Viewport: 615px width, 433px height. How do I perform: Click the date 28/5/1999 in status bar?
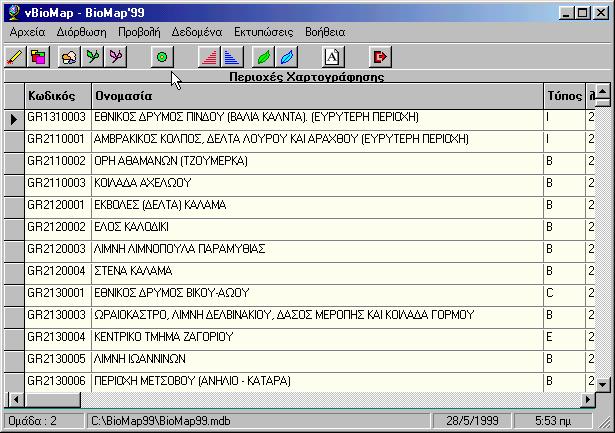pos(472,421)
